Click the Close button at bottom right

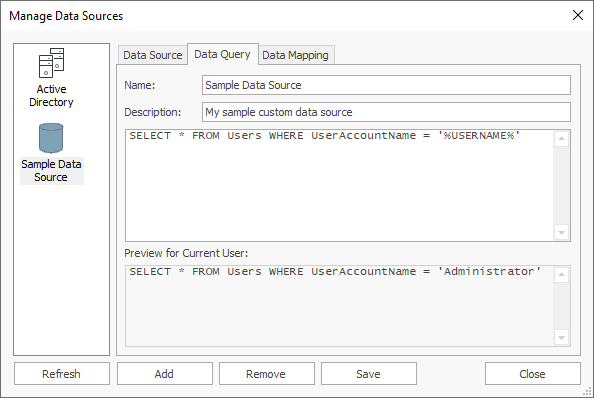(x=533, y=374)
